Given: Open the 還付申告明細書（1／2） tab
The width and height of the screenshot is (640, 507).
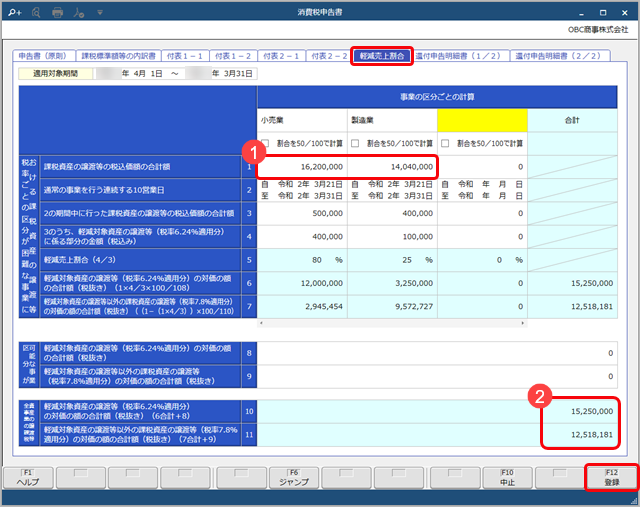Looking at the screenshot, I should pyautogui.click(x=460, y=56).
